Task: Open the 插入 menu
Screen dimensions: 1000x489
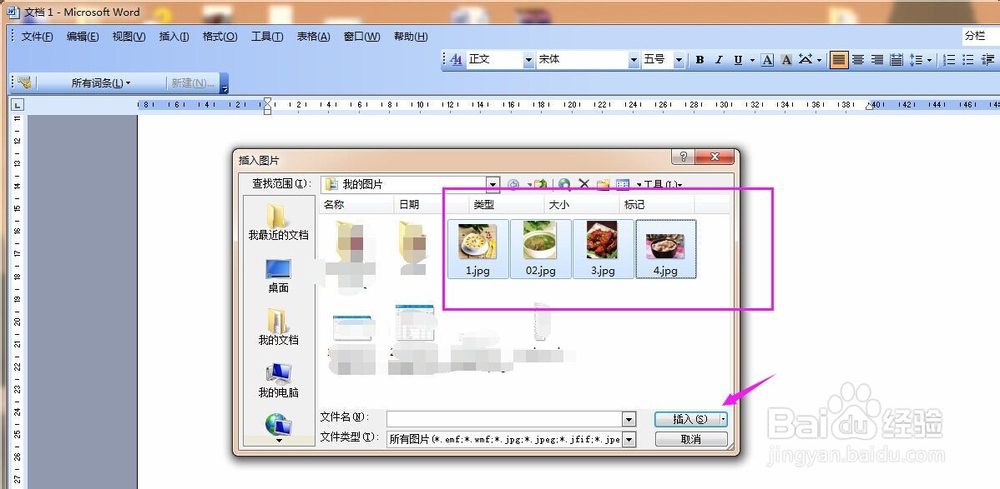Action: tap(173, 36)
